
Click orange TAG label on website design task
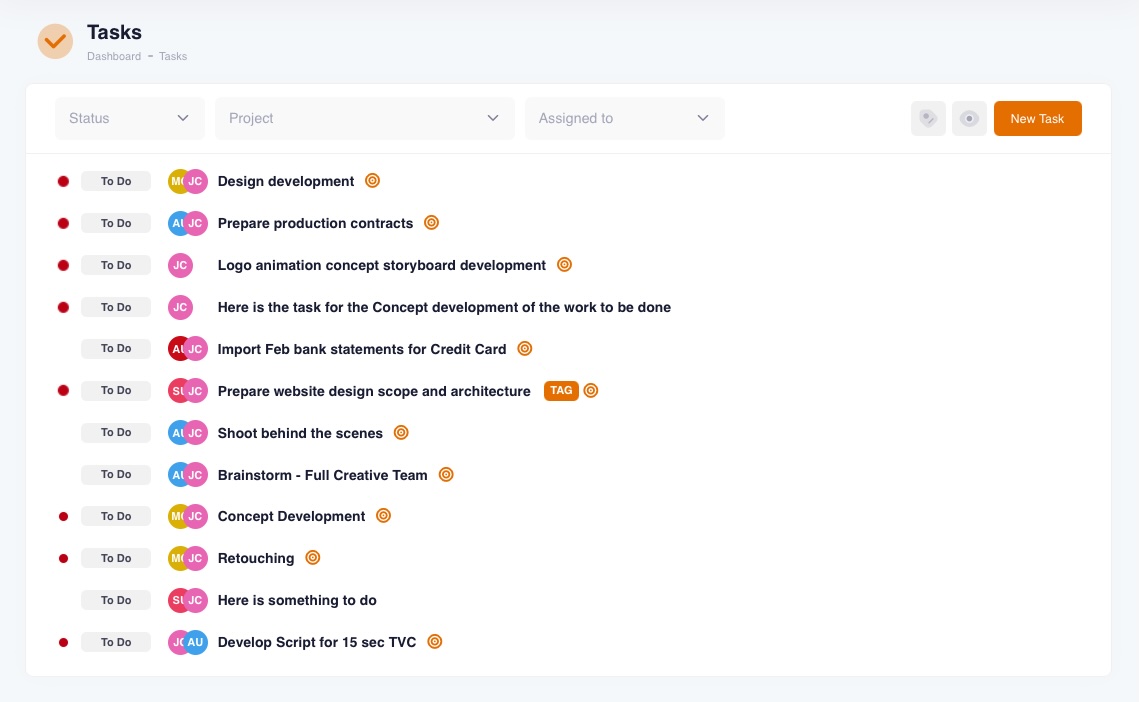(x=561, y=390)
